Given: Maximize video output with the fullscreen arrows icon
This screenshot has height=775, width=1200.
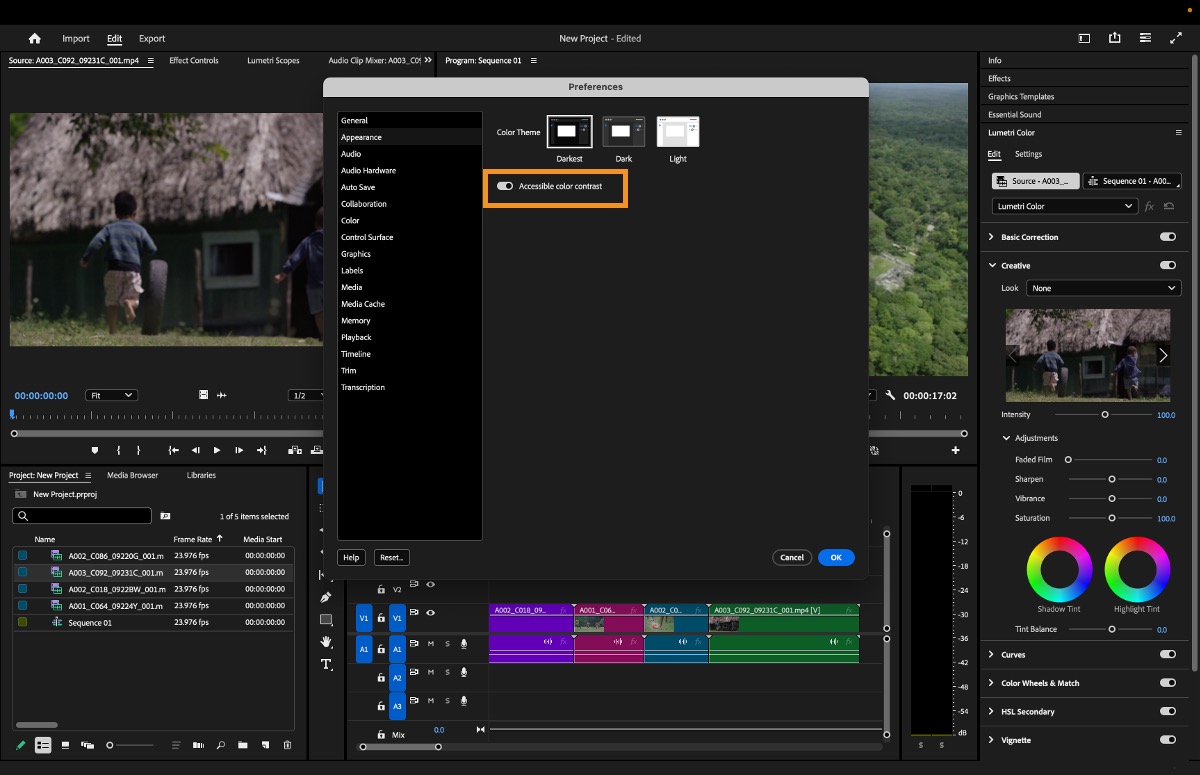Looking at the screenshot, I should click(x=1176, y=39).
